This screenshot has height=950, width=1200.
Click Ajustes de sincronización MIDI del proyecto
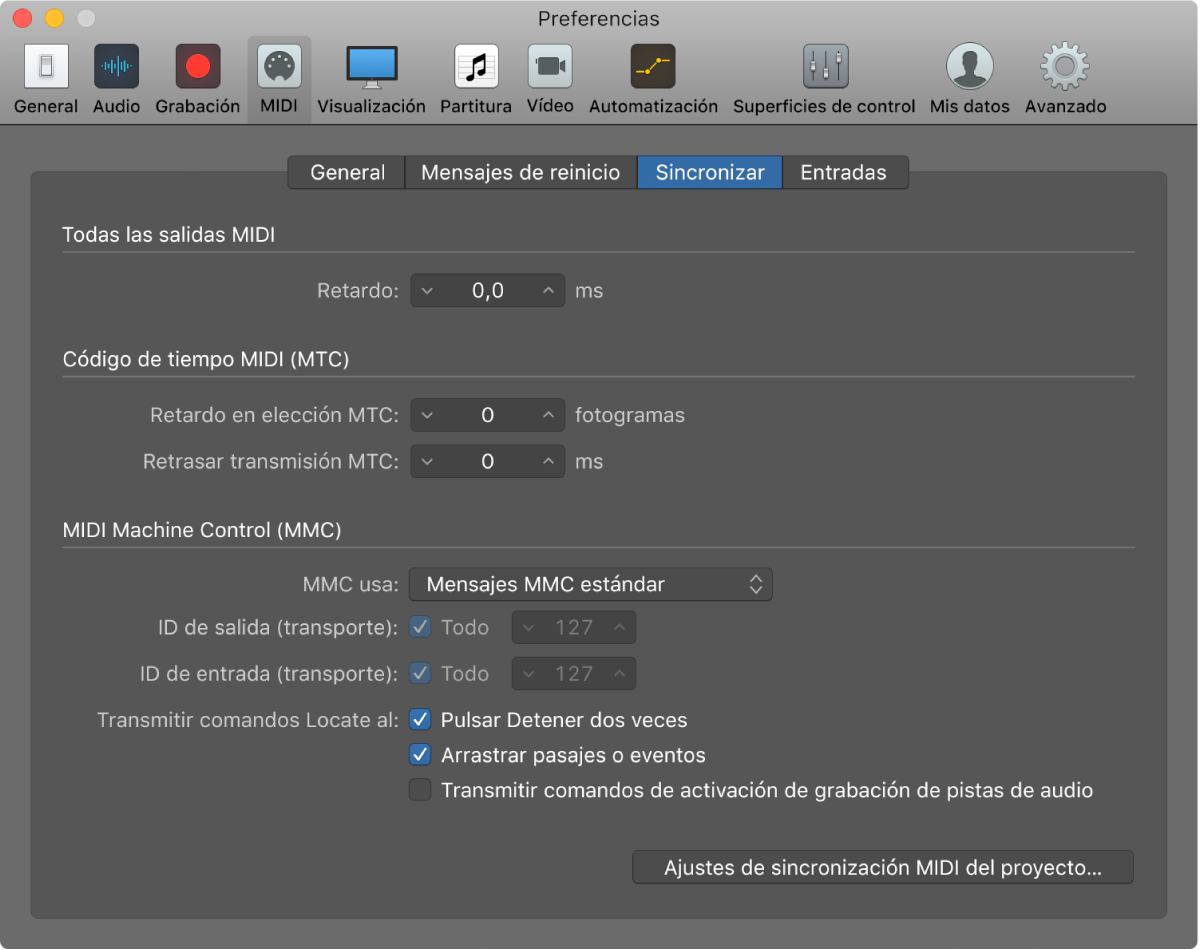[882, 868]
